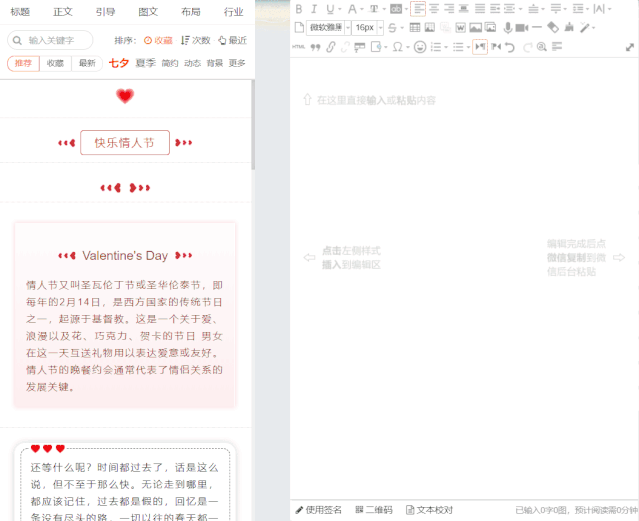Click the keyword search input field

pos(50,40)
